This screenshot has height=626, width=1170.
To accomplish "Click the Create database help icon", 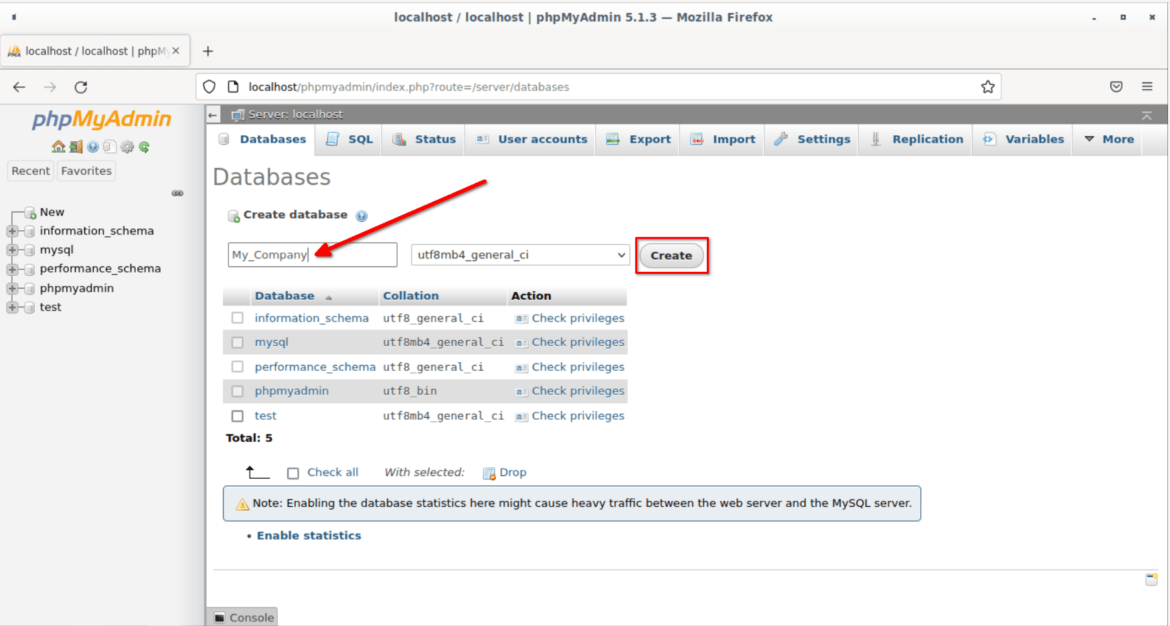I will tap(362, 216).
